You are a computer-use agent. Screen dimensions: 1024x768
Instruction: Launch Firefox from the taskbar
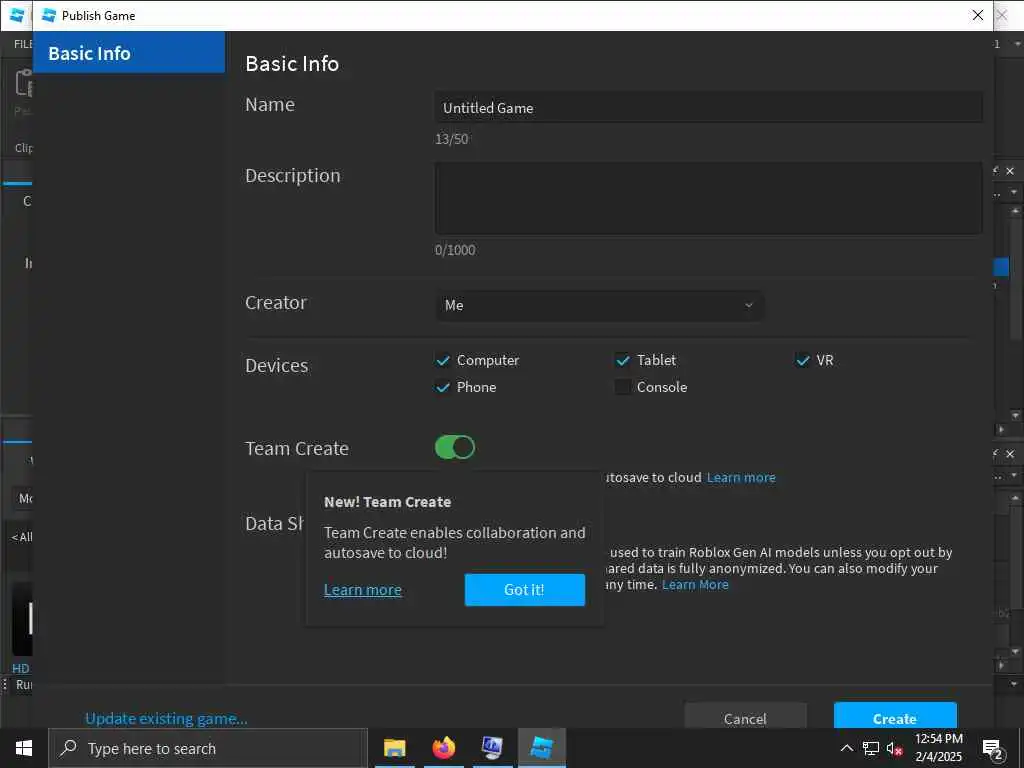443,748
